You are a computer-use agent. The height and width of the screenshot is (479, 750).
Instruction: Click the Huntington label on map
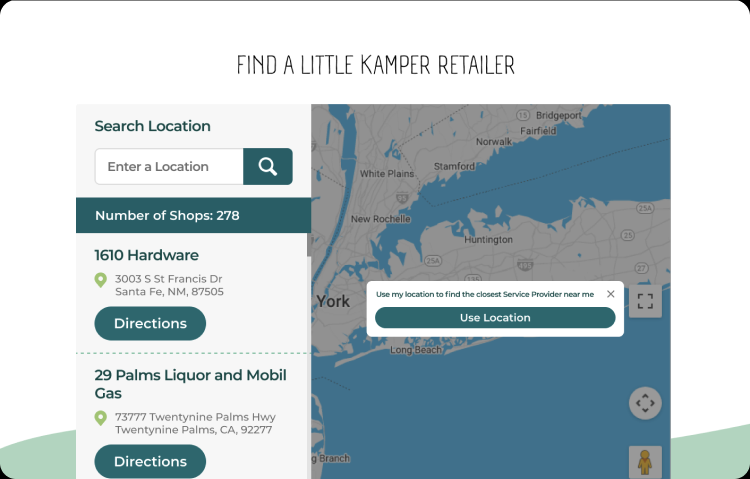coord(488,240)
